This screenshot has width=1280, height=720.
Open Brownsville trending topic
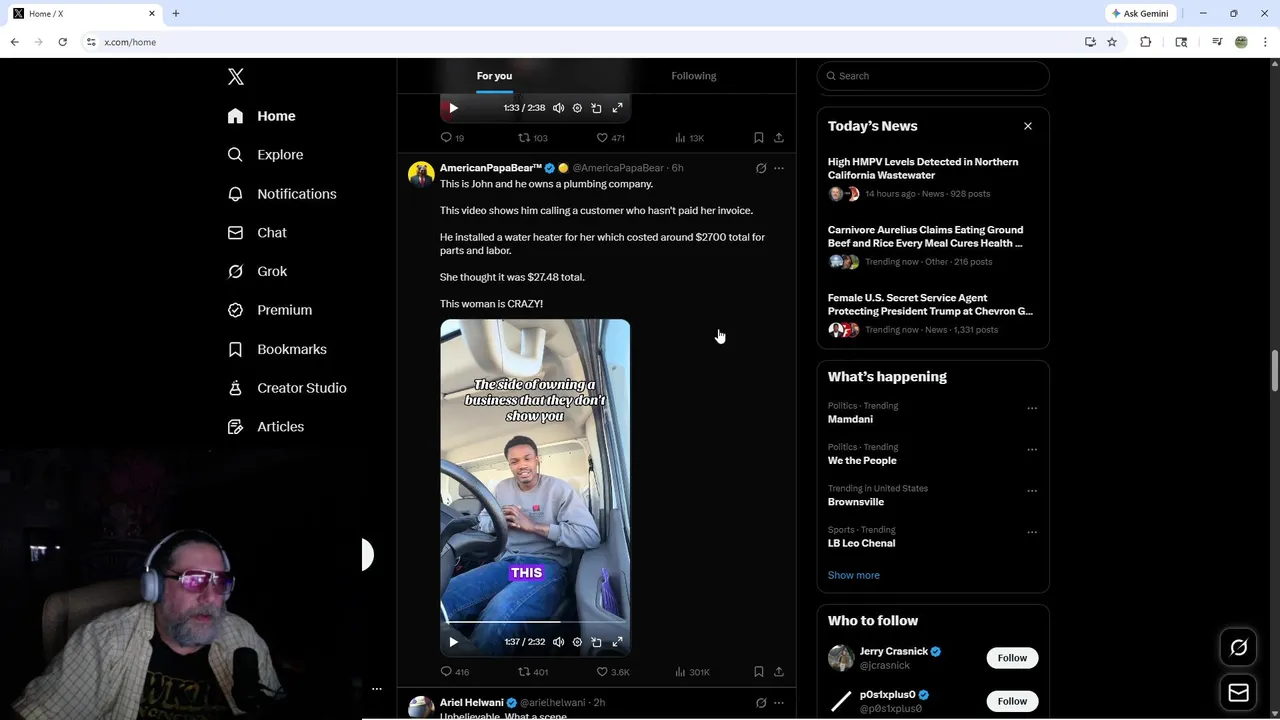pos(856,502)
